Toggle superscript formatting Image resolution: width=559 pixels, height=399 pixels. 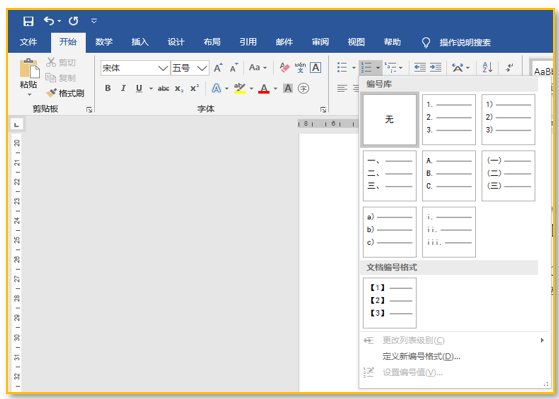(195, 88)
